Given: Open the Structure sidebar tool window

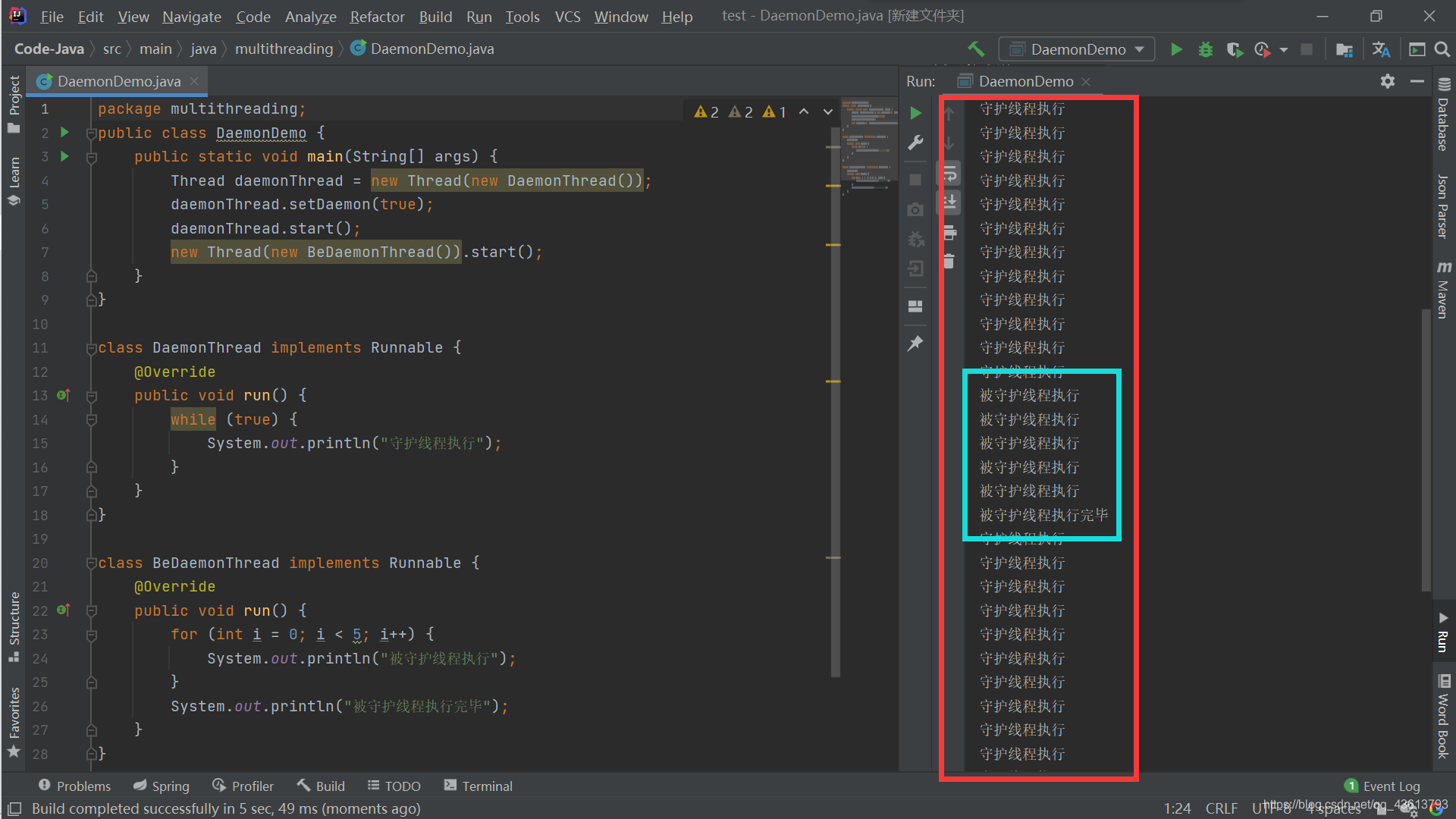Looking at the screenshot, I should [x=14, y=626].
